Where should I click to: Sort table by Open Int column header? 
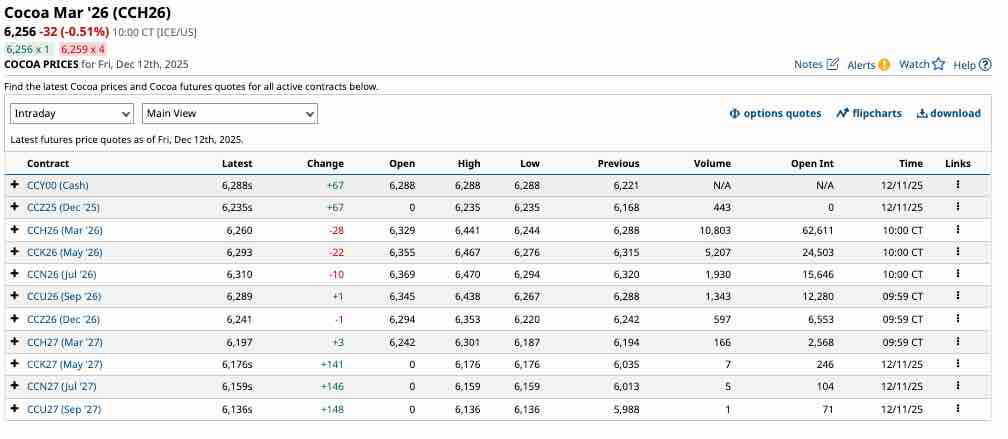tap(812, 163)
